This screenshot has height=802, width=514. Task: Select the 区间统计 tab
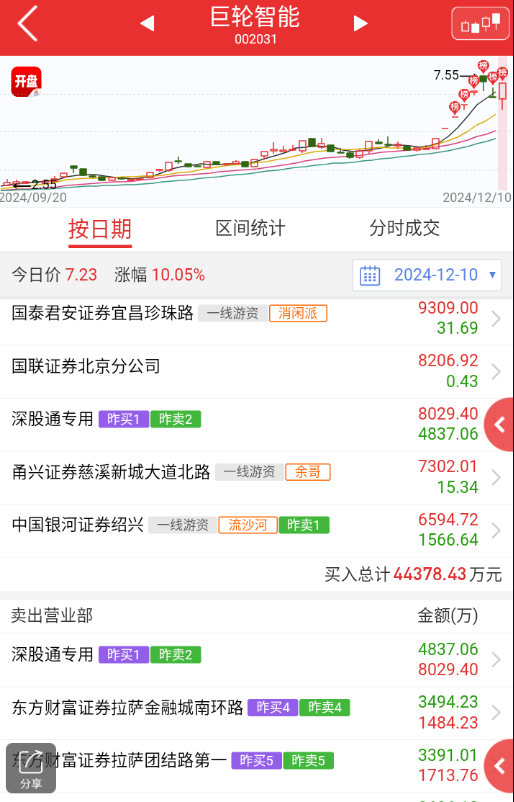coord(250,228)
